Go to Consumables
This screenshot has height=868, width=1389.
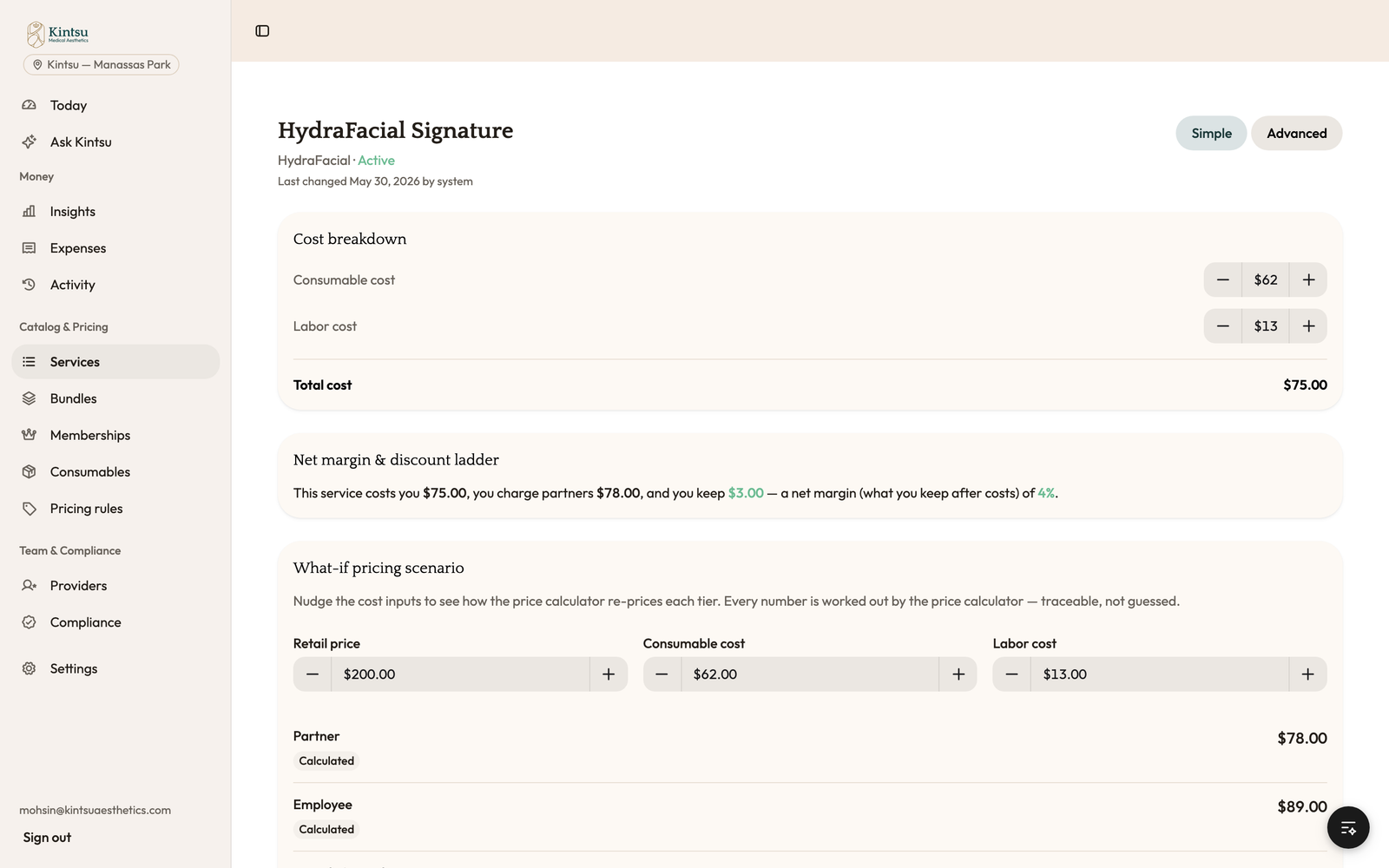pos(115,472)
